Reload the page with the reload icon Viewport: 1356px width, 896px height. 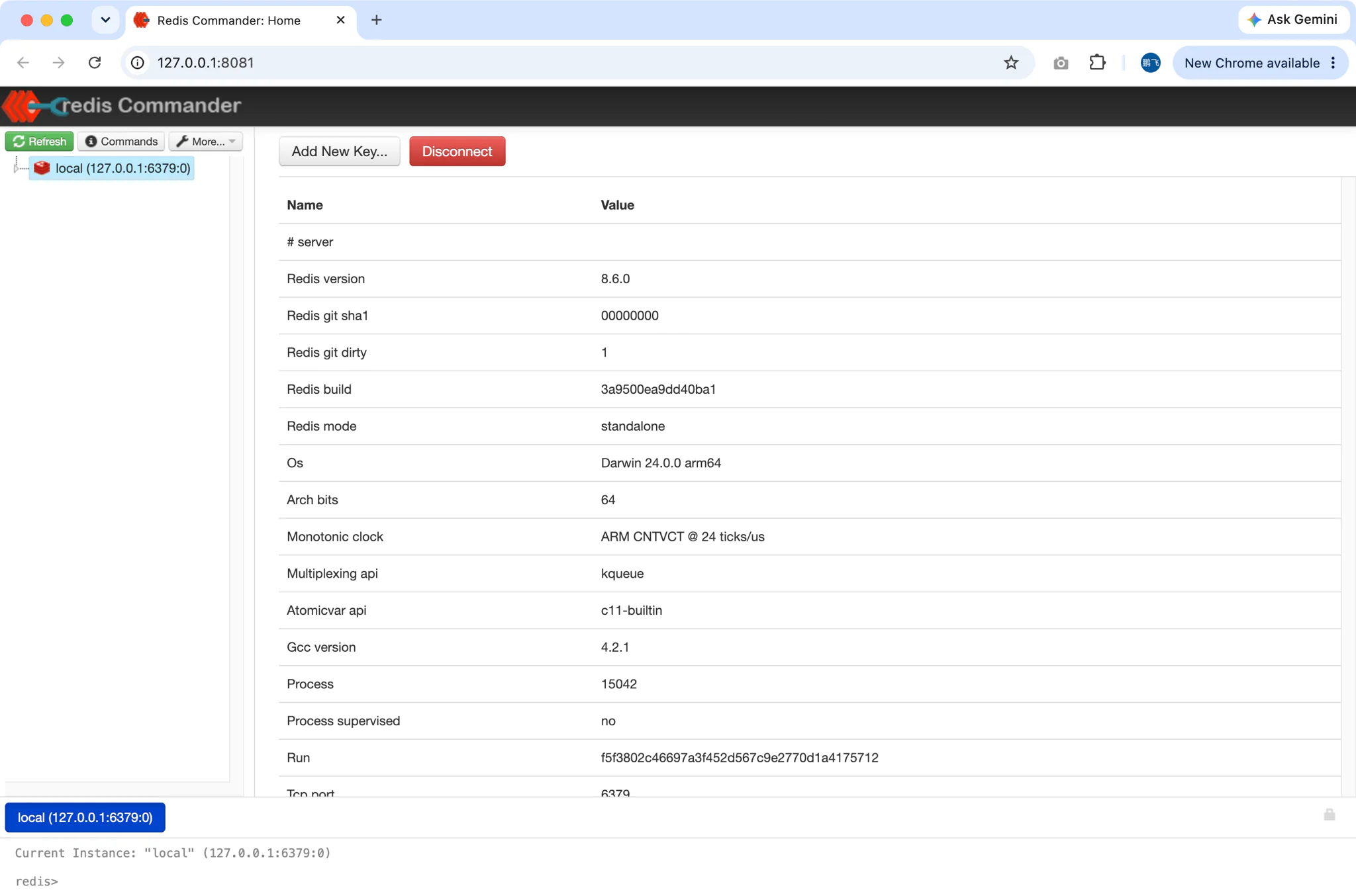[95, 63]
